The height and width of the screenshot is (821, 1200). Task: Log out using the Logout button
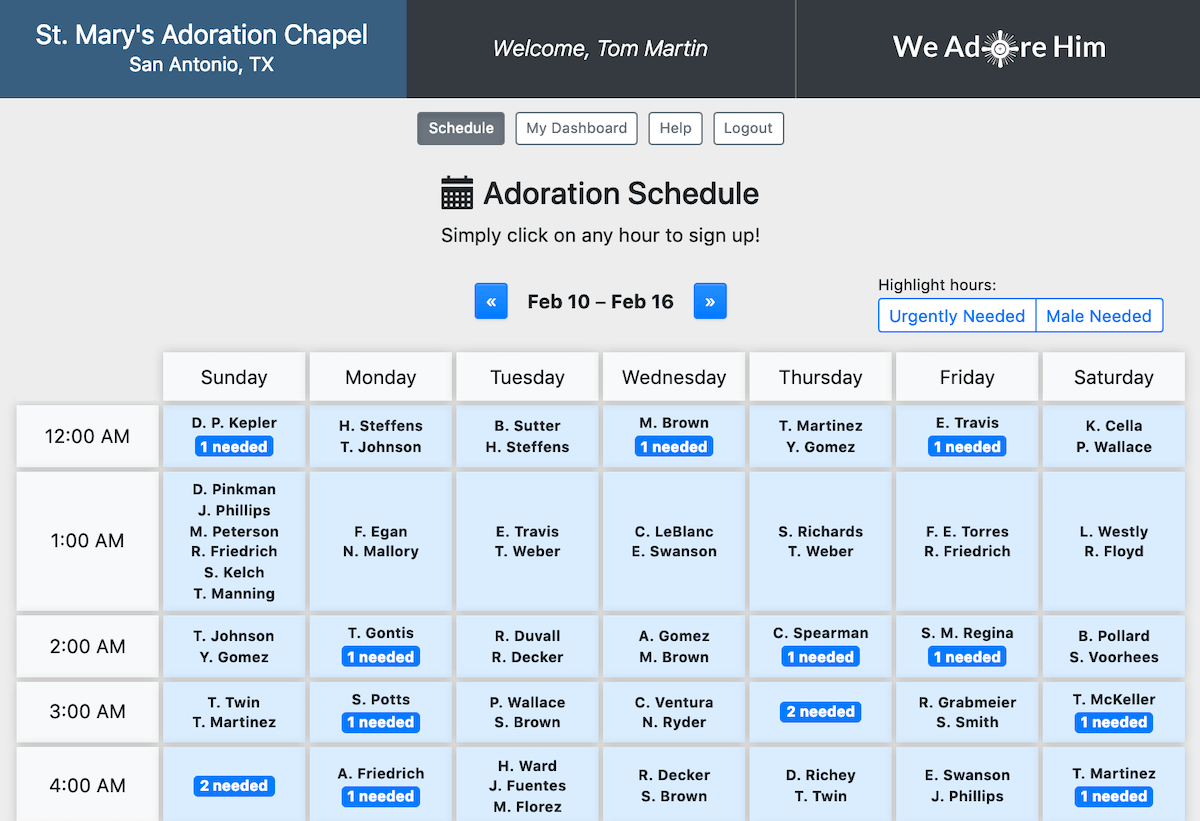[748, 128]
